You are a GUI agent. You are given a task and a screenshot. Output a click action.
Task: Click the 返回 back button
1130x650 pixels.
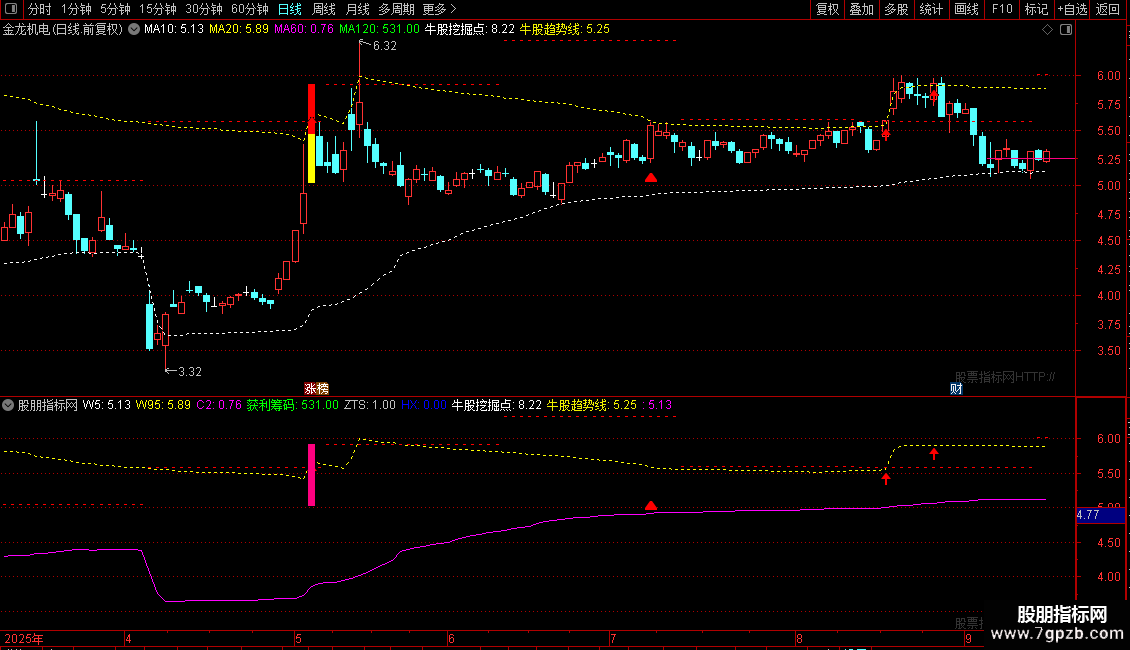pyautogui.click(x=1108, y=9)
